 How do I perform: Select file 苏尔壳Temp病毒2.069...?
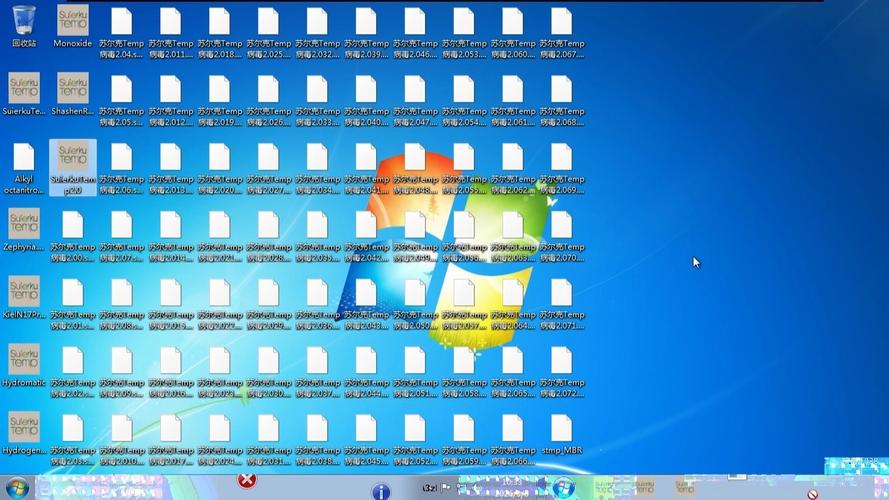pos(561,168)
